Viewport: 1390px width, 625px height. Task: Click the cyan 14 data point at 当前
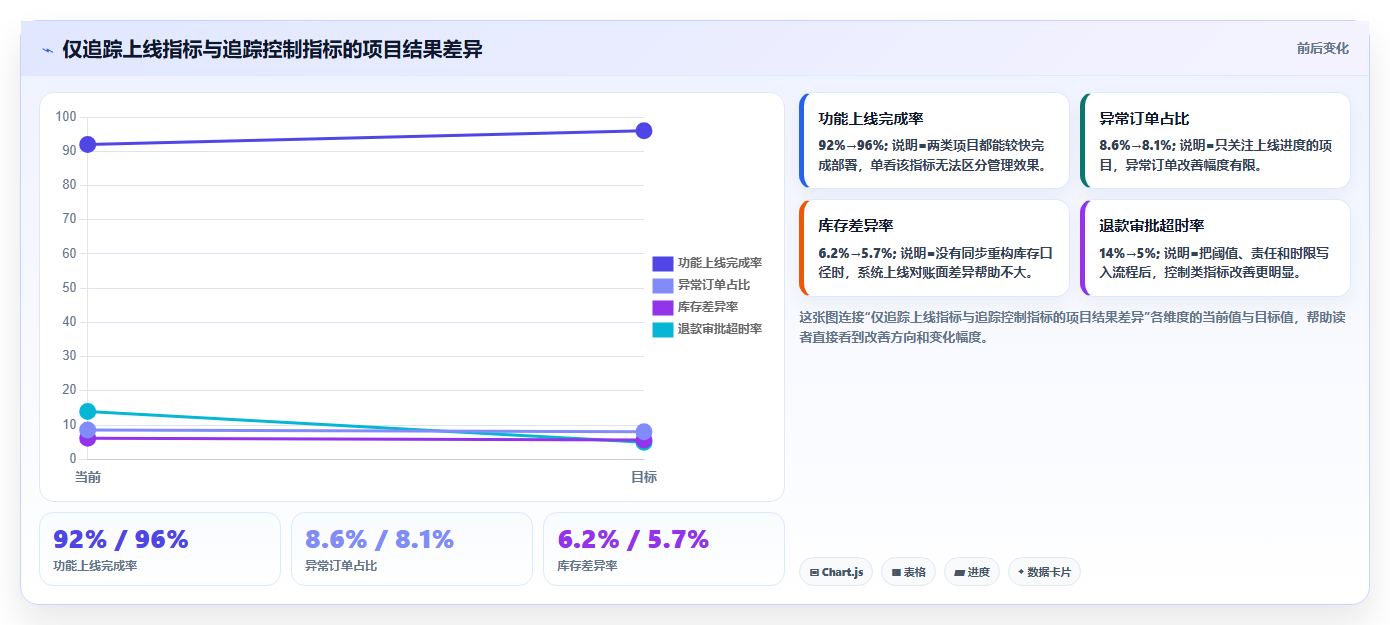click(88, 411)
